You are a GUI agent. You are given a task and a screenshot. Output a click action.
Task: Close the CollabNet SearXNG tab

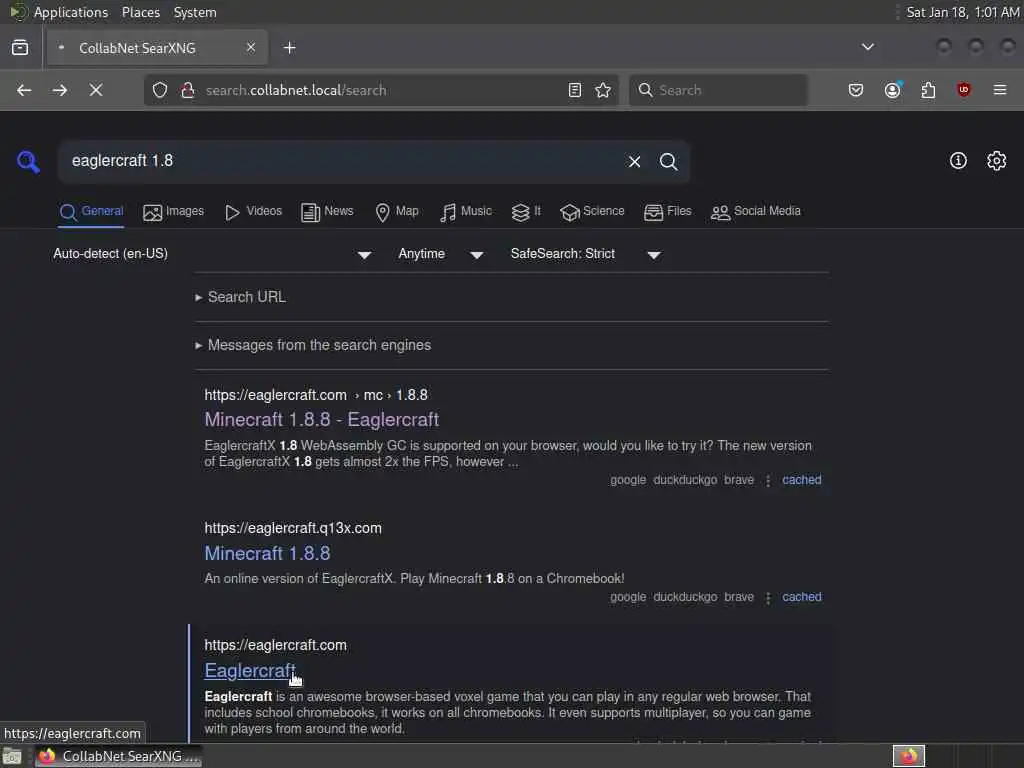251,47
